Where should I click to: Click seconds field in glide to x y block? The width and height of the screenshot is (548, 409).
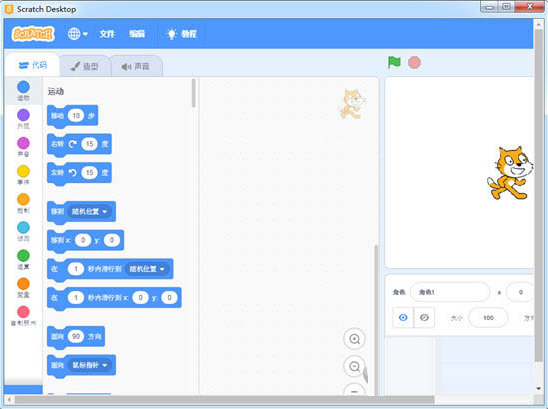[x=75, y=297]
